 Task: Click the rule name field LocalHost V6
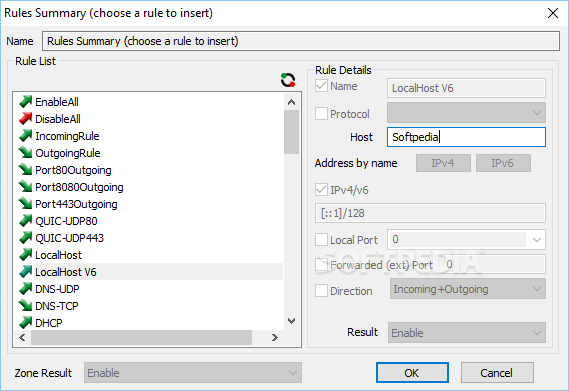(x=466, y=88)
